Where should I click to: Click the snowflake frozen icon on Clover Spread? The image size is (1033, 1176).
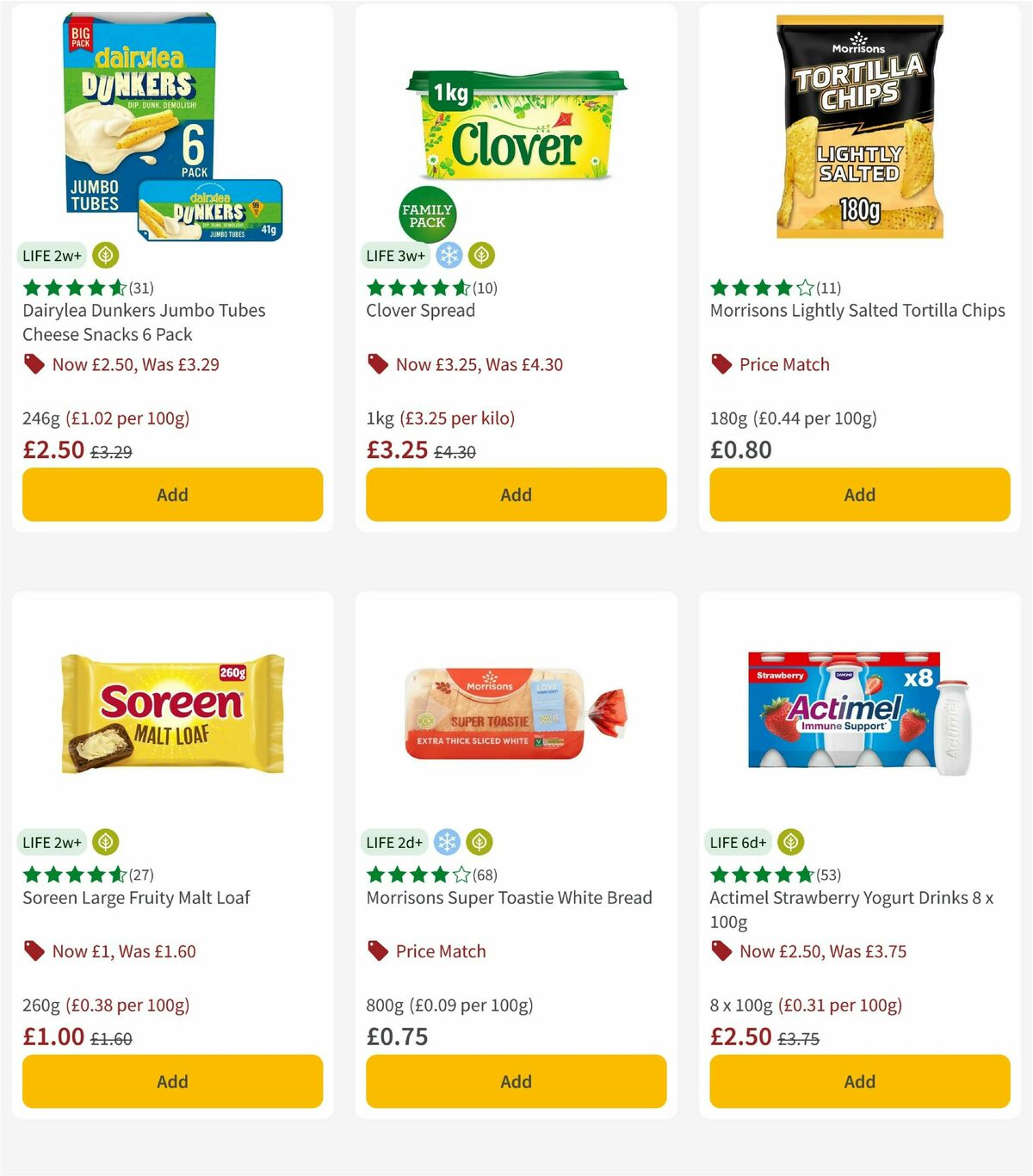pyautogui.click(x=450, y=255)
